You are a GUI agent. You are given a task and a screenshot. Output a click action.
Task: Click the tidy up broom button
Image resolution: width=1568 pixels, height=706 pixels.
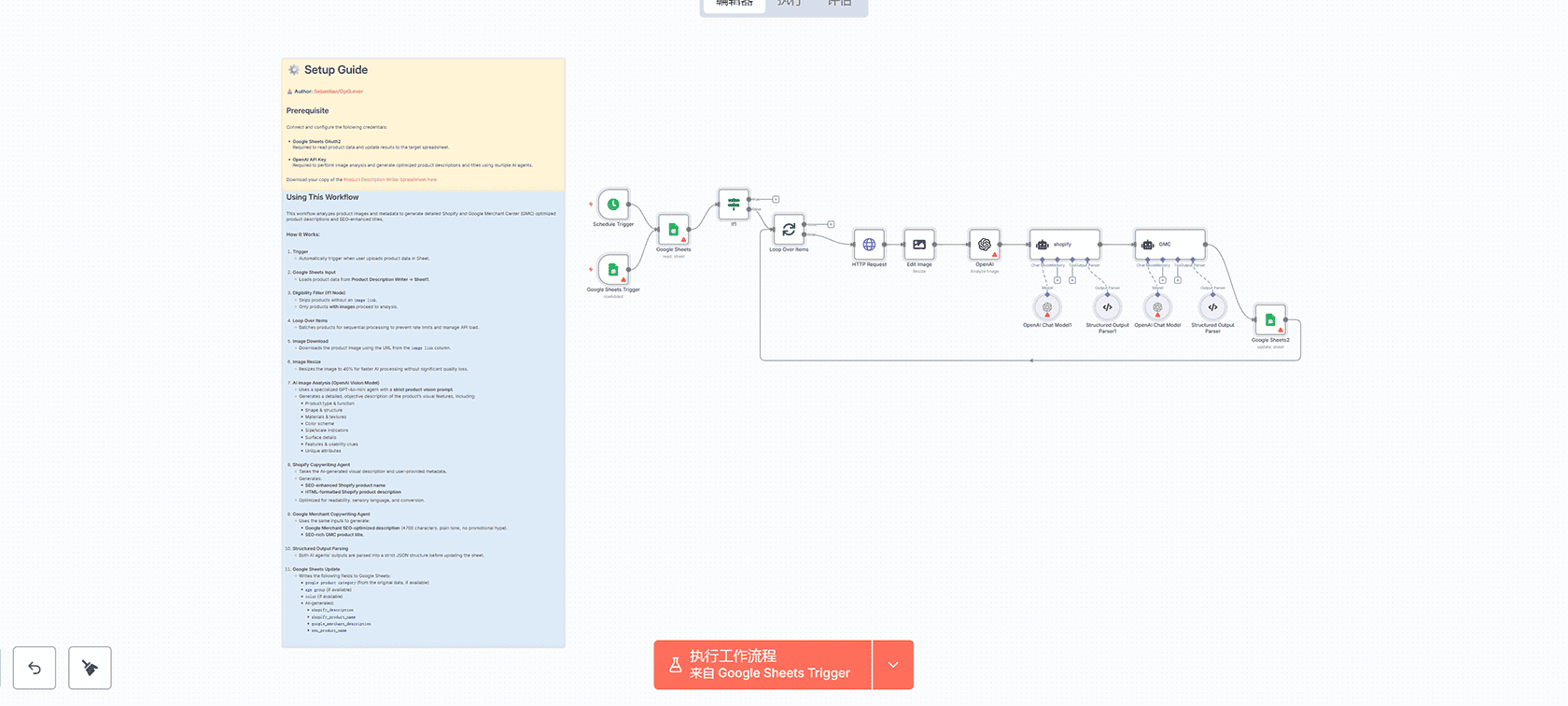(90, 668)
